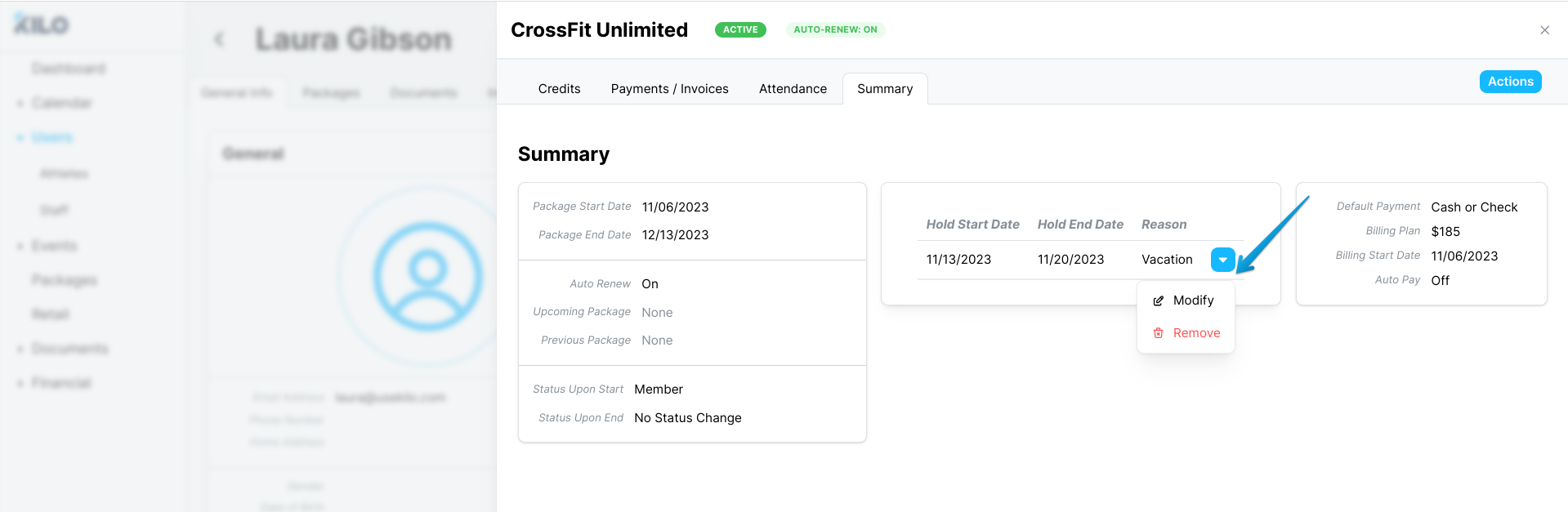Image resolution: width=1568 pixels, height=512 pixels.
Task: Click the Auto Pay Off value
Action: 1440,281
